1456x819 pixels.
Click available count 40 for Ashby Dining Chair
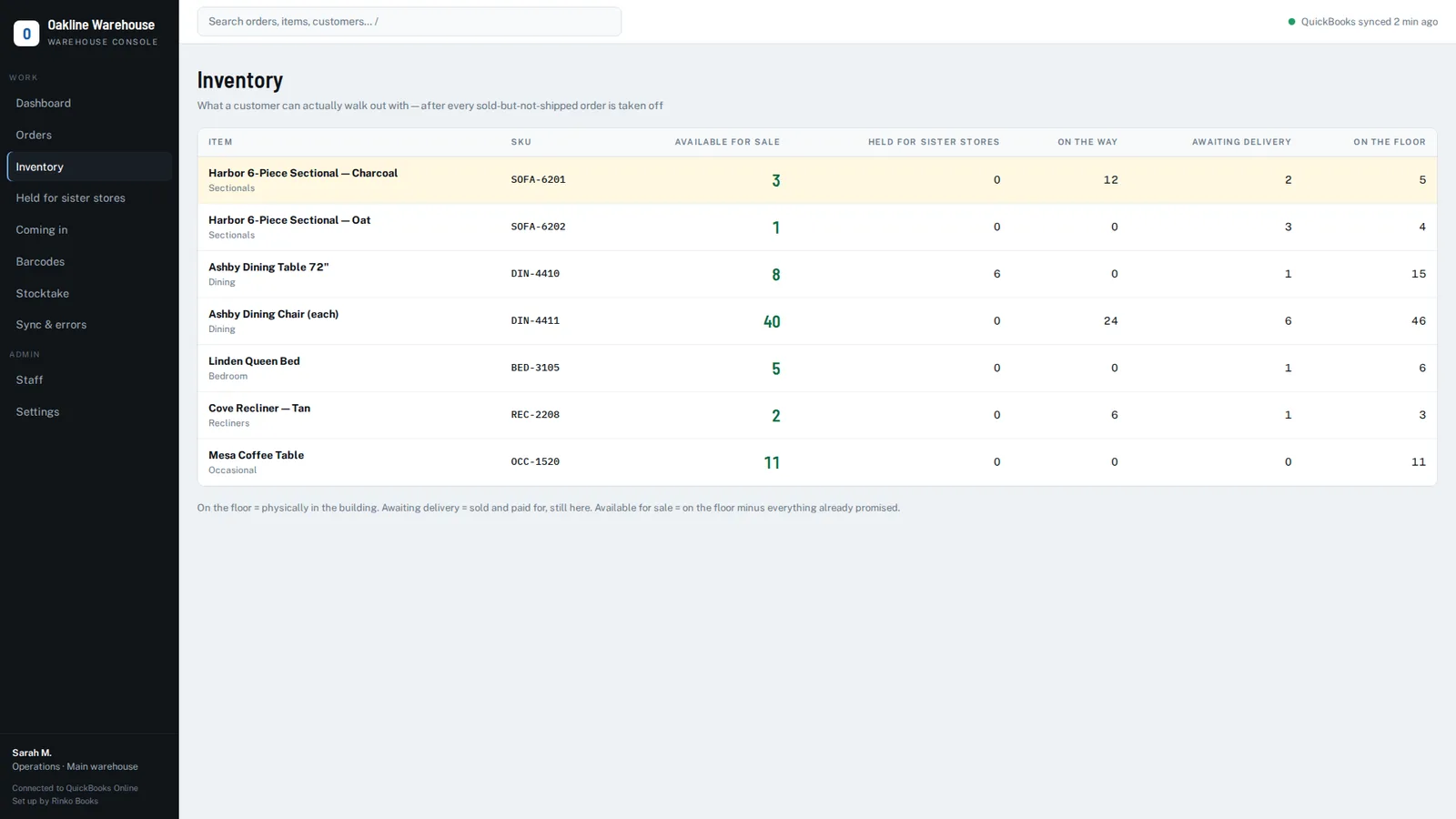coord(772,321)
